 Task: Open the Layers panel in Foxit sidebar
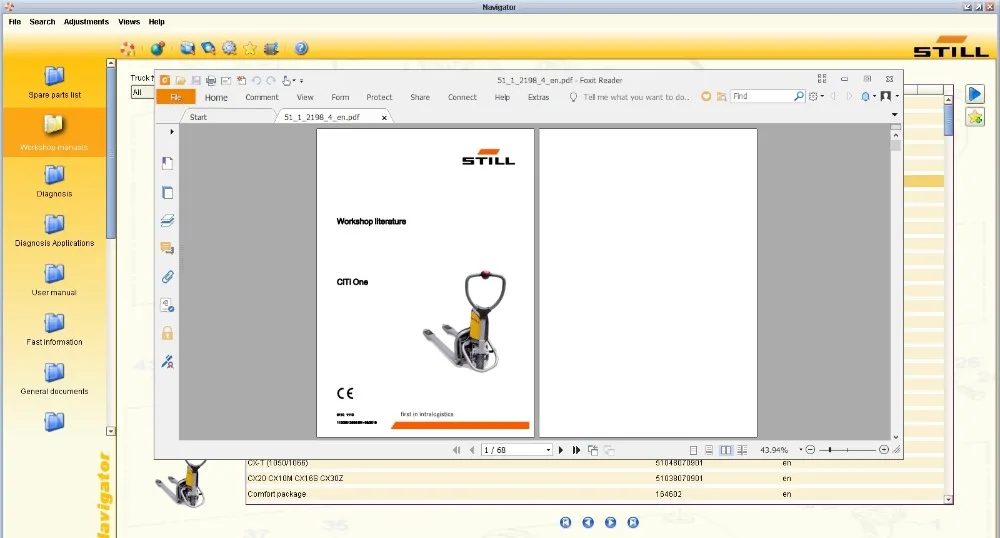(167, 221)
